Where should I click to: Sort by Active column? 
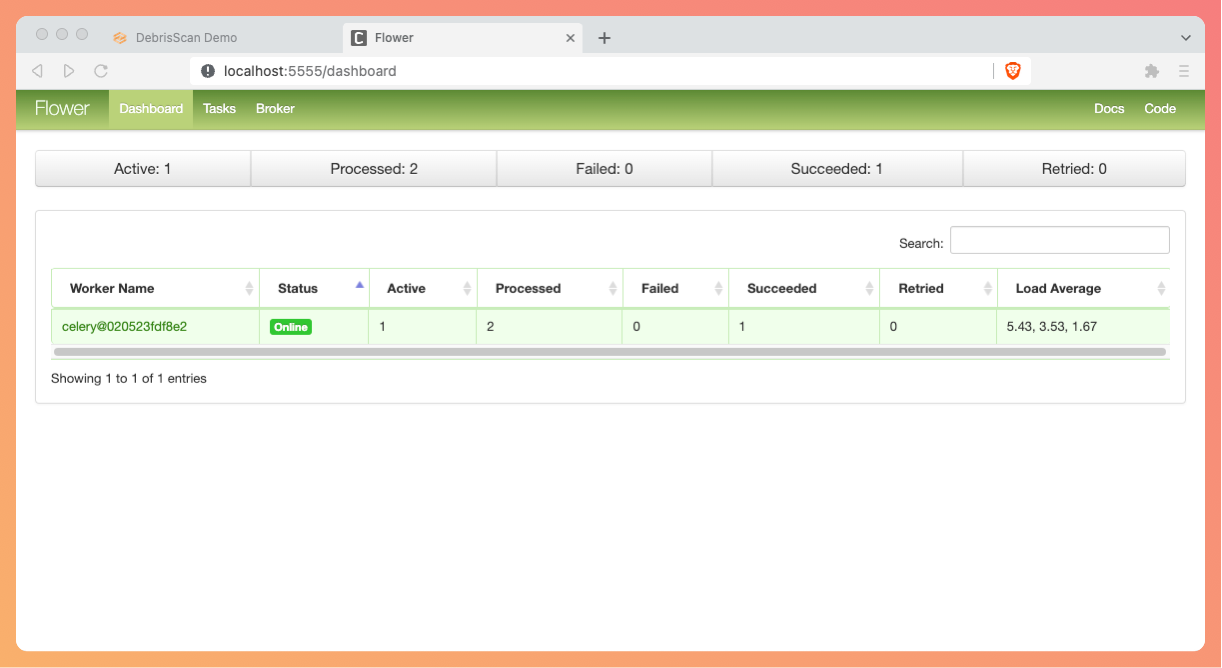423,288
